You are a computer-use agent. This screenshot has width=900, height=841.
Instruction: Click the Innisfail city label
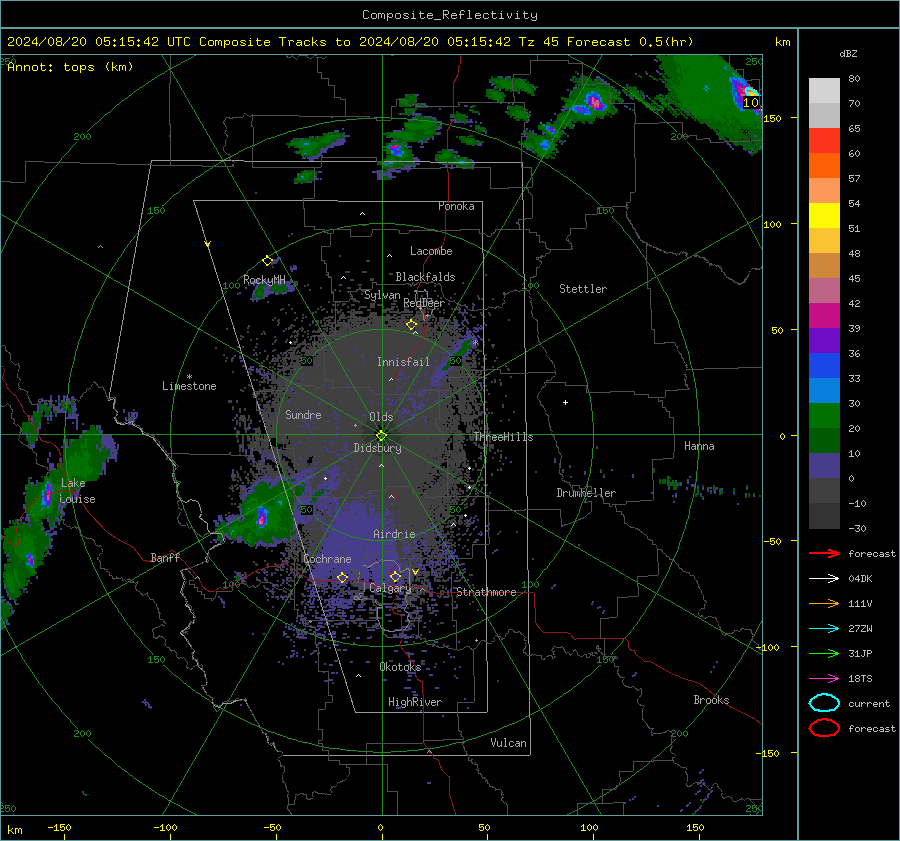[403, 362]
